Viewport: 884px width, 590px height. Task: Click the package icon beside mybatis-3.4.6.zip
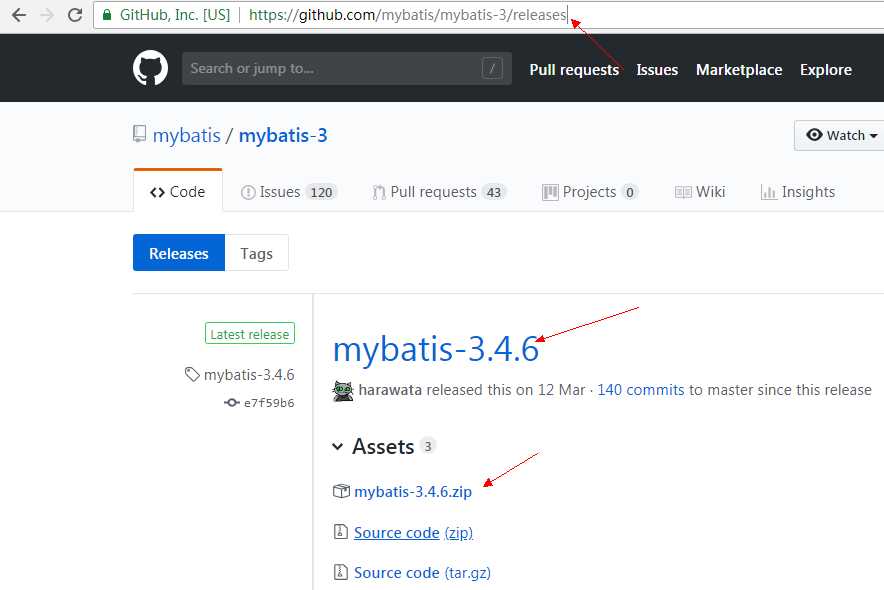341,491
